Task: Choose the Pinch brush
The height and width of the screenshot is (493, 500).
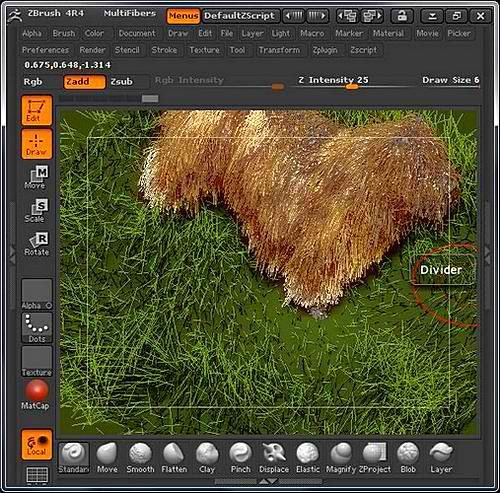Action: [240, 458]
